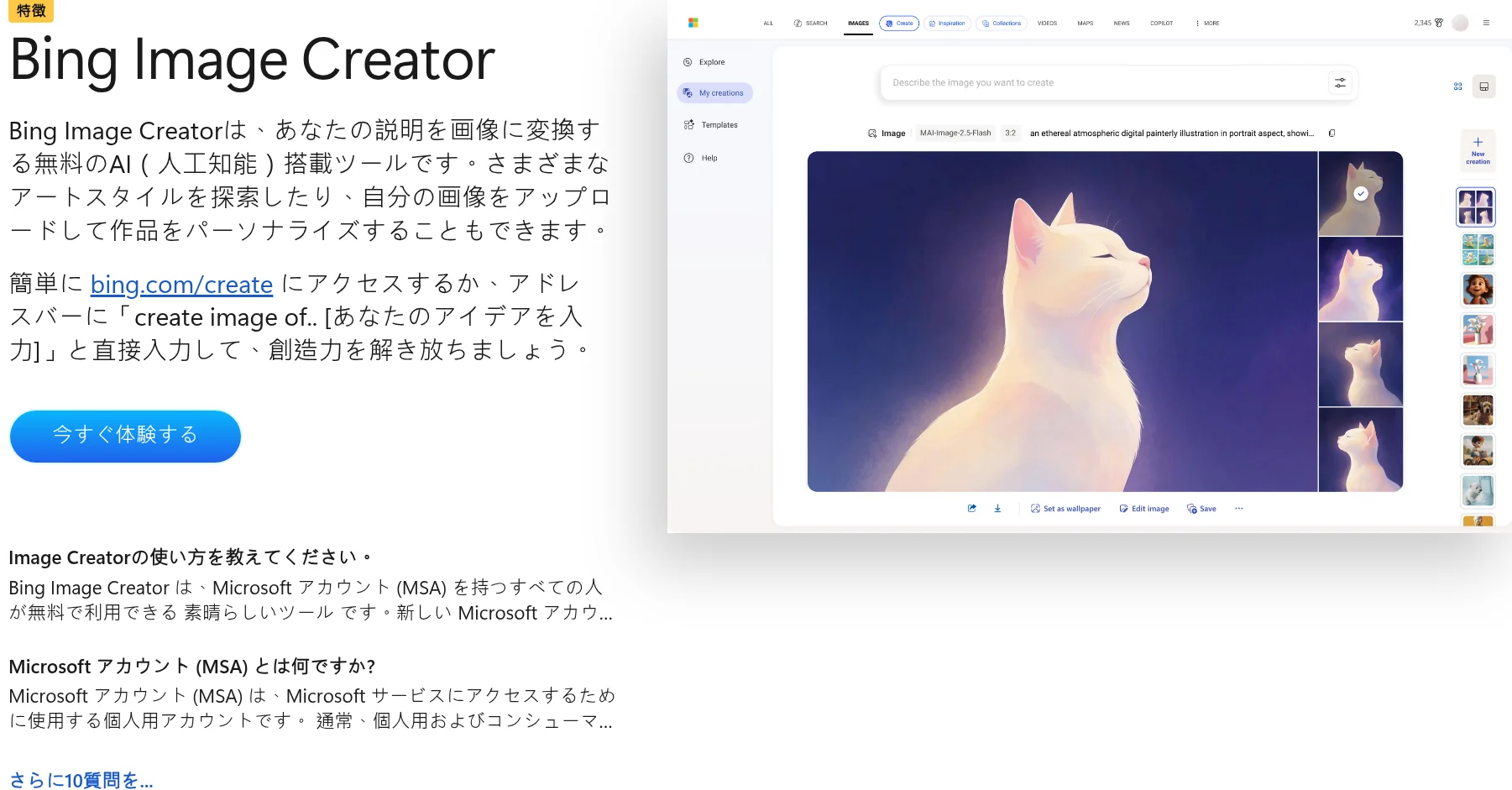
Task: Open the VIDEOS tab
Action: [x=1047, y=24]
